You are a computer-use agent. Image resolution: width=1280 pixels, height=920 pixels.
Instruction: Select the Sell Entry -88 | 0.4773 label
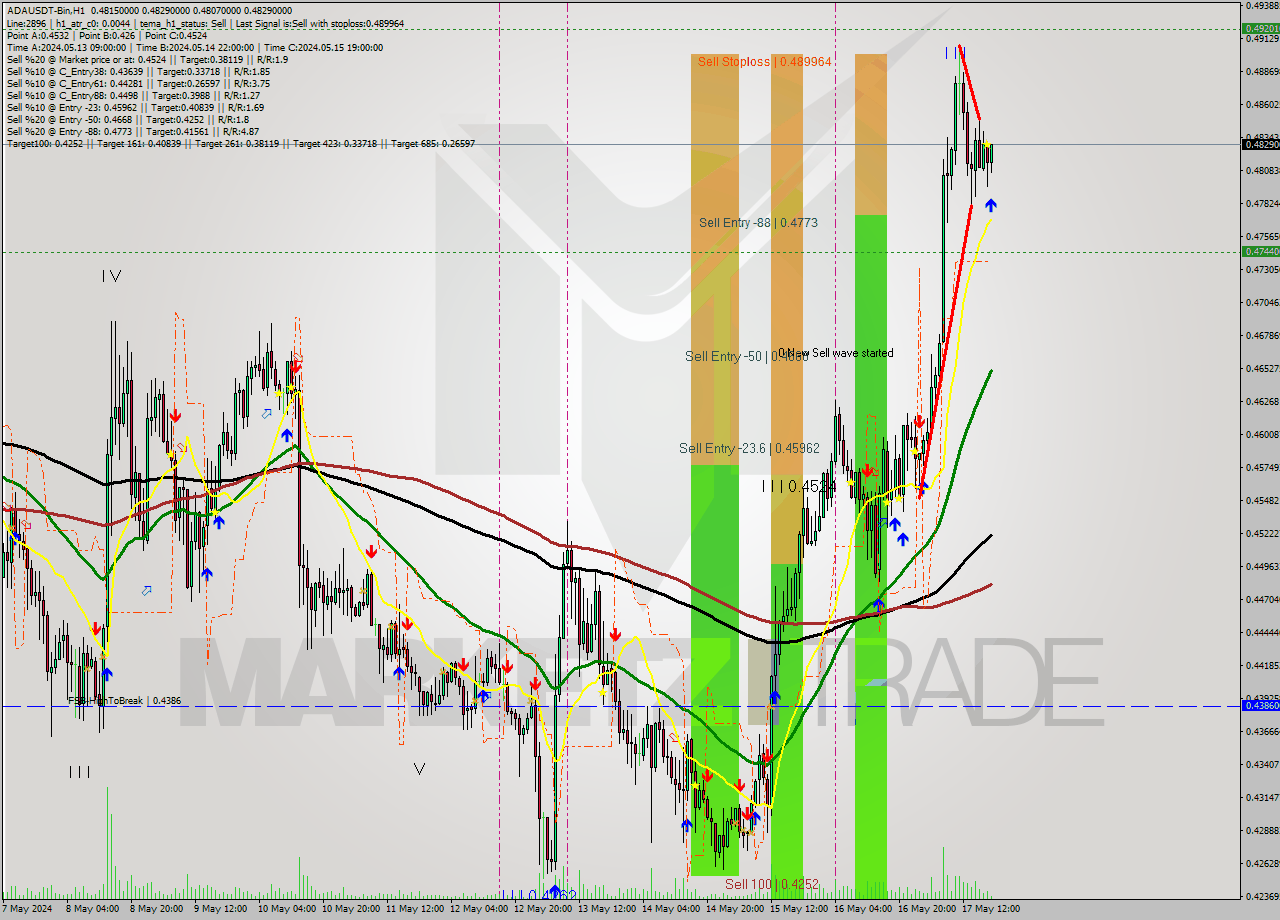(759, 223)
